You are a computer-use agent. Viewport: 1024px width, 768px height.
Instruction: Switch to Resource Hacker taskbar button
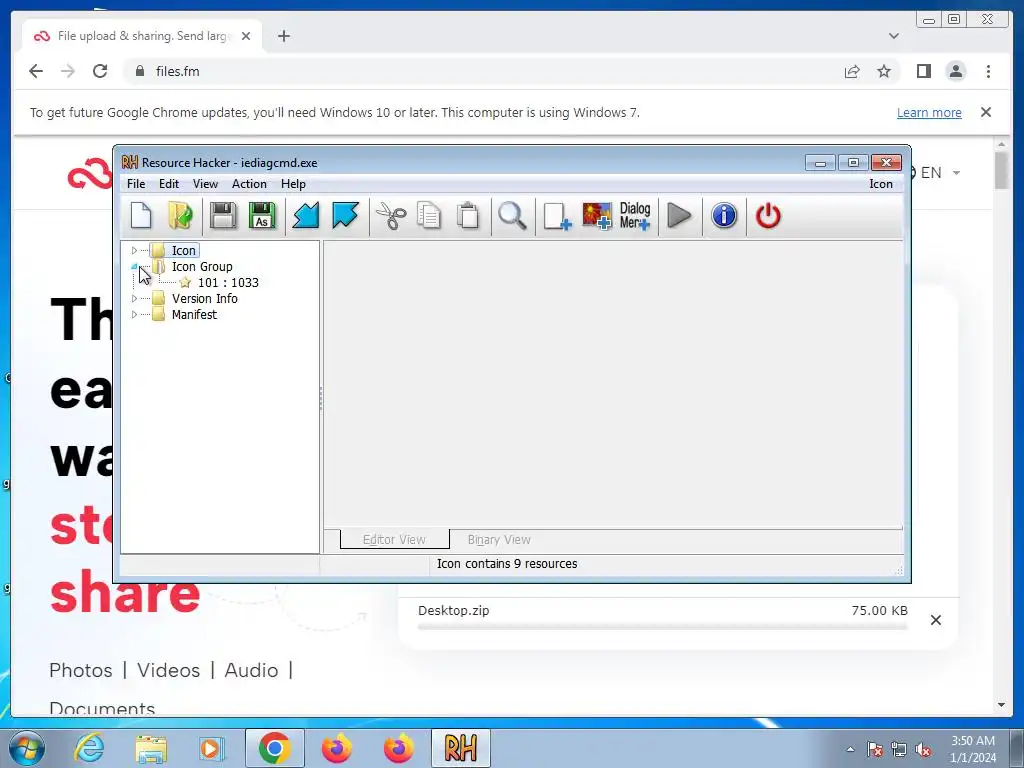point(460,748)
